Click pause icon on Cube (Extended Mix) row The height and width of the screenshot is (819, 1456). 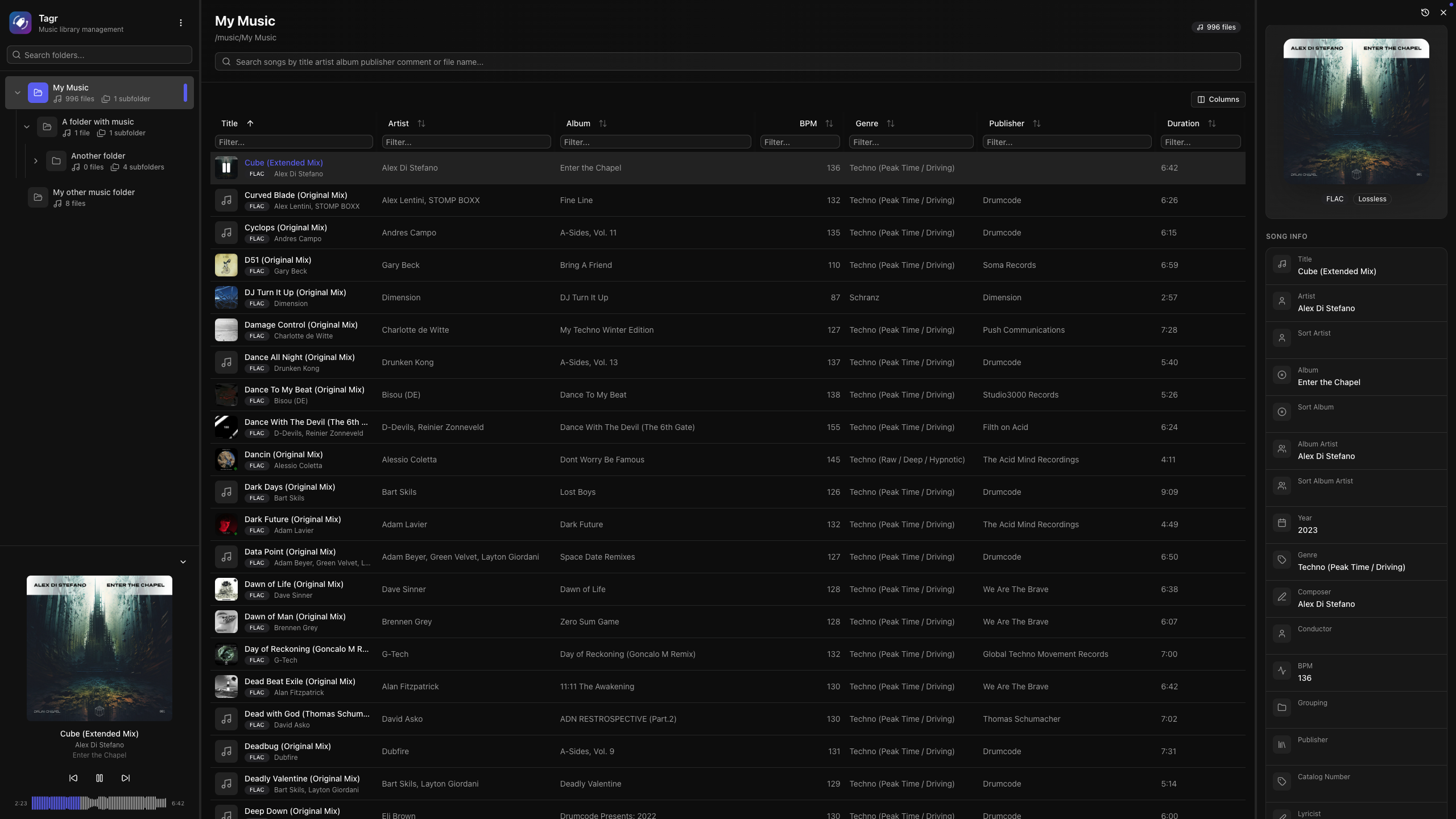(226, 168)
